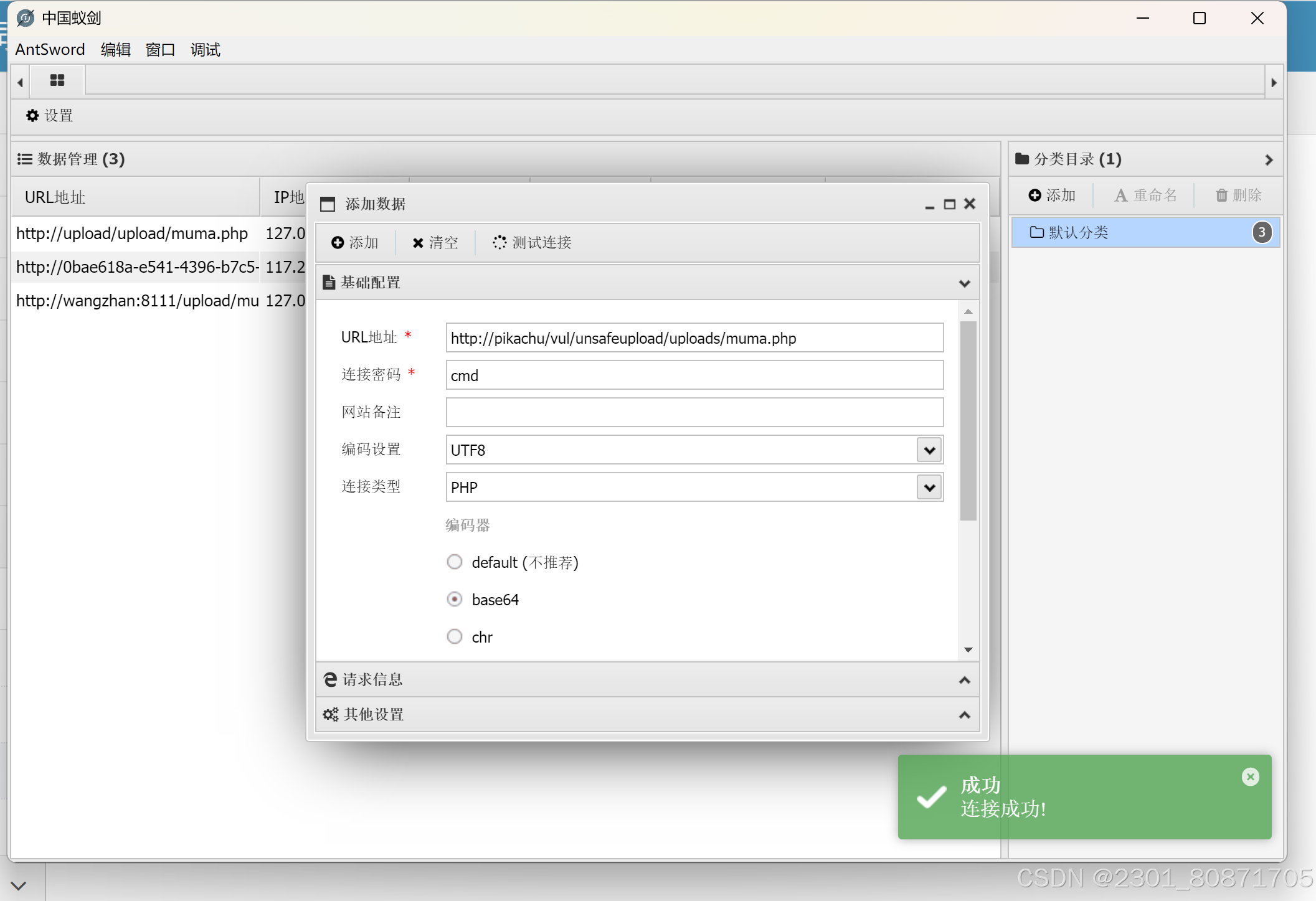Dismiss the green success notification
This screenshot has width=1316, height=901.
(x=1250, y=776)
